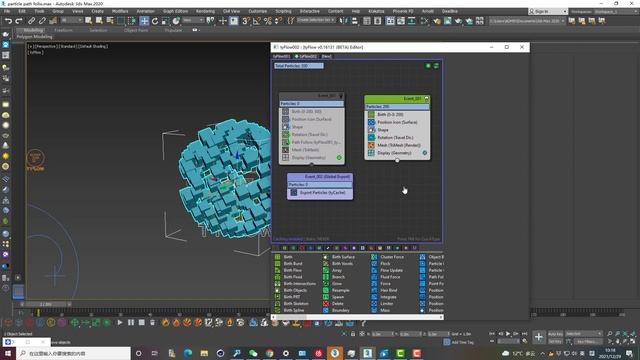Click the green event output connector
The width and height of the screenshot is (640, 360).
[397, 161]
